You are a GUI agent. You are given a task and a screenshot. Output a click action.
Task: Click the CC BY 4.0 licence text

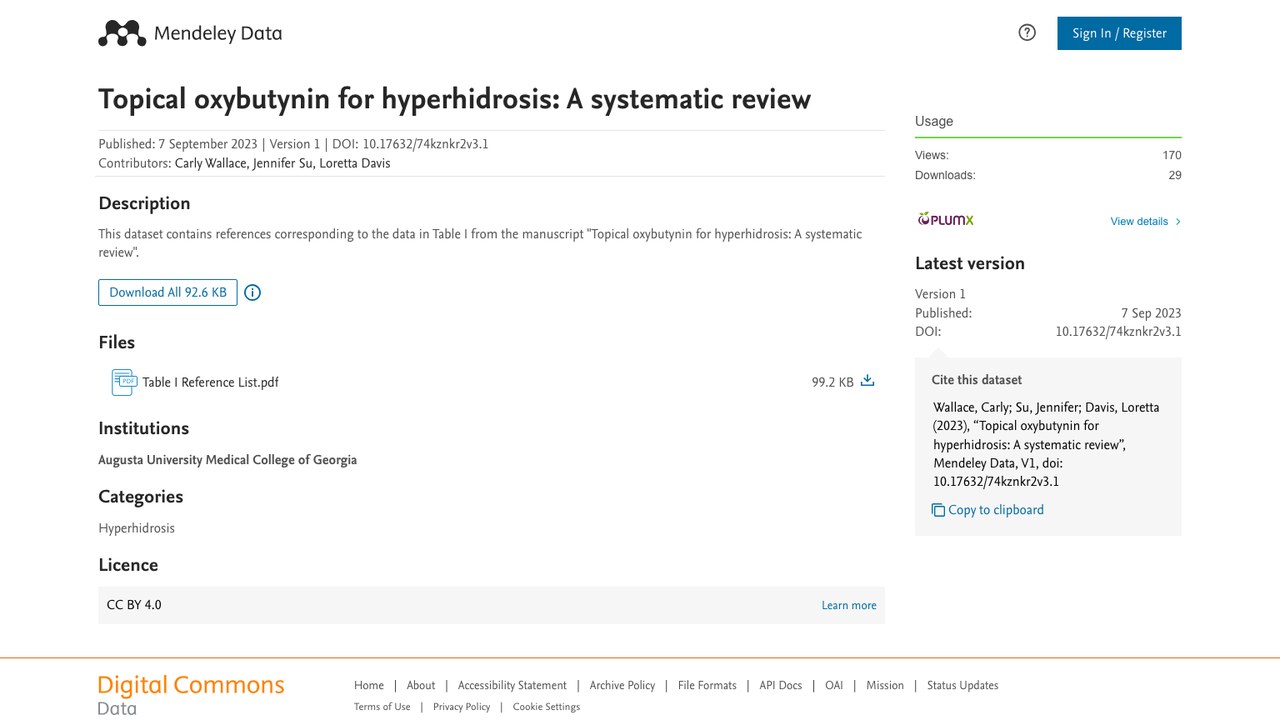coord(134,605)
